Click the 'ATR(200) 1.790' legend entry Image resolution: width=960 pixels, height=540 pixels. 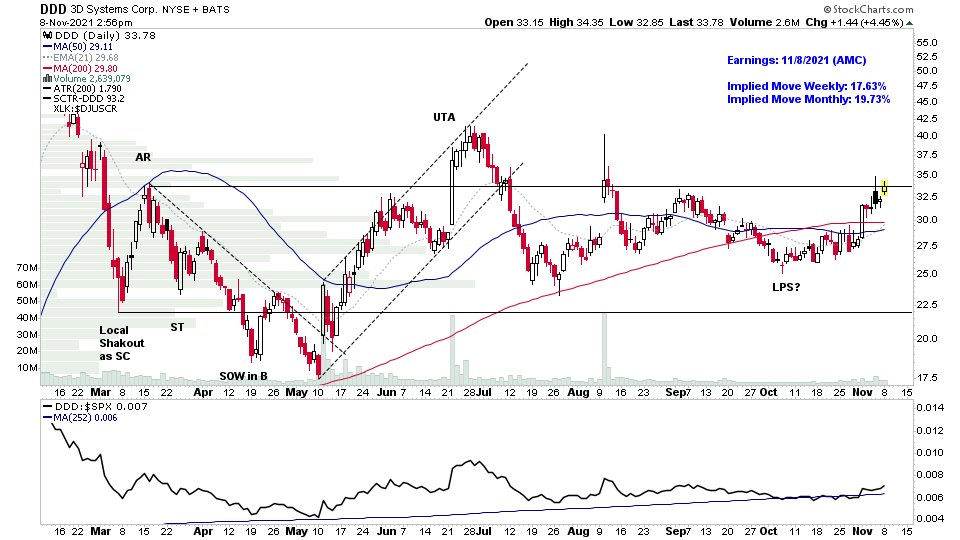87,89
